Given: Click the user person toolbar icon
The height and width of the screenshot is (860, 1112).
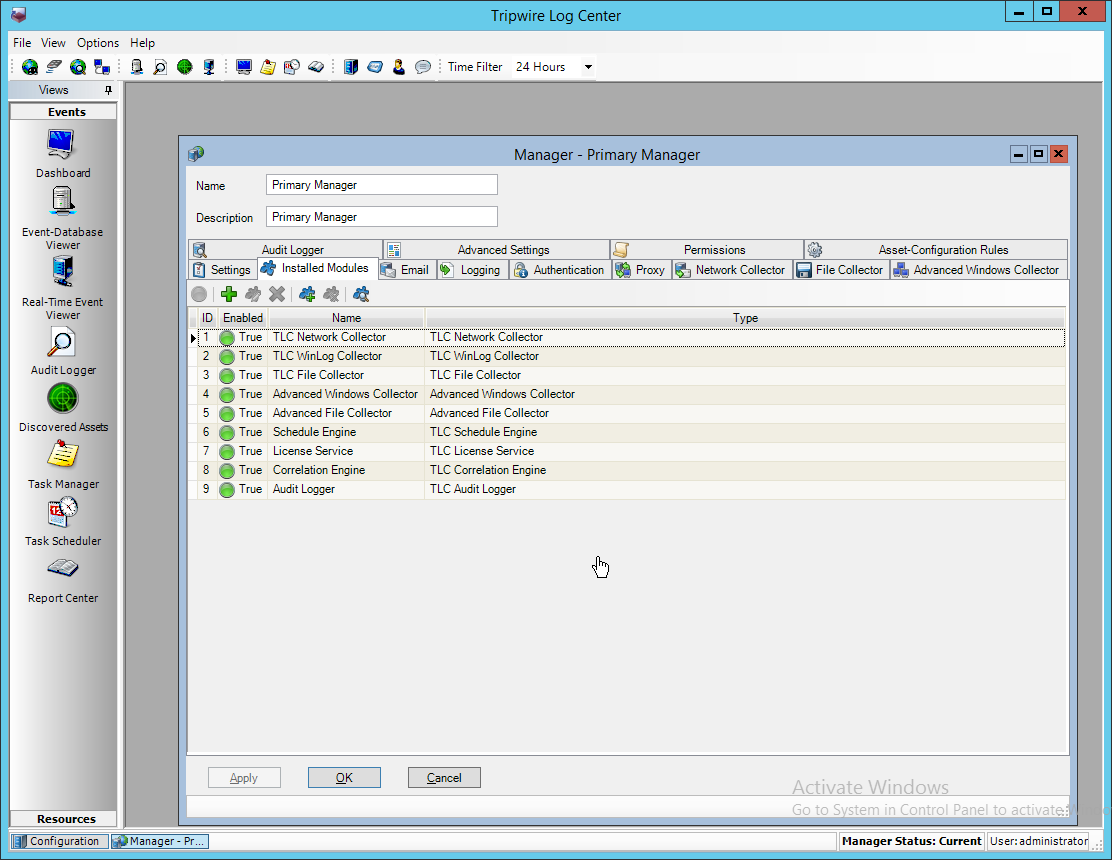Looking at the screenshot, I should [x=399, y=67].
